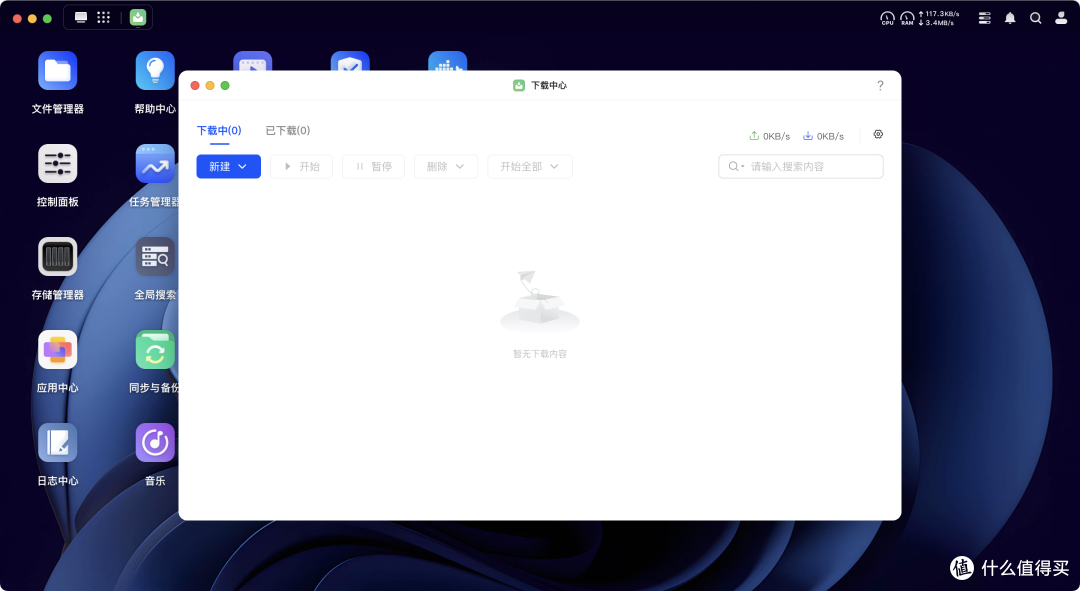Click the network speed readout in top bar
1080x591 pixels.
click(x=938, y=19)
